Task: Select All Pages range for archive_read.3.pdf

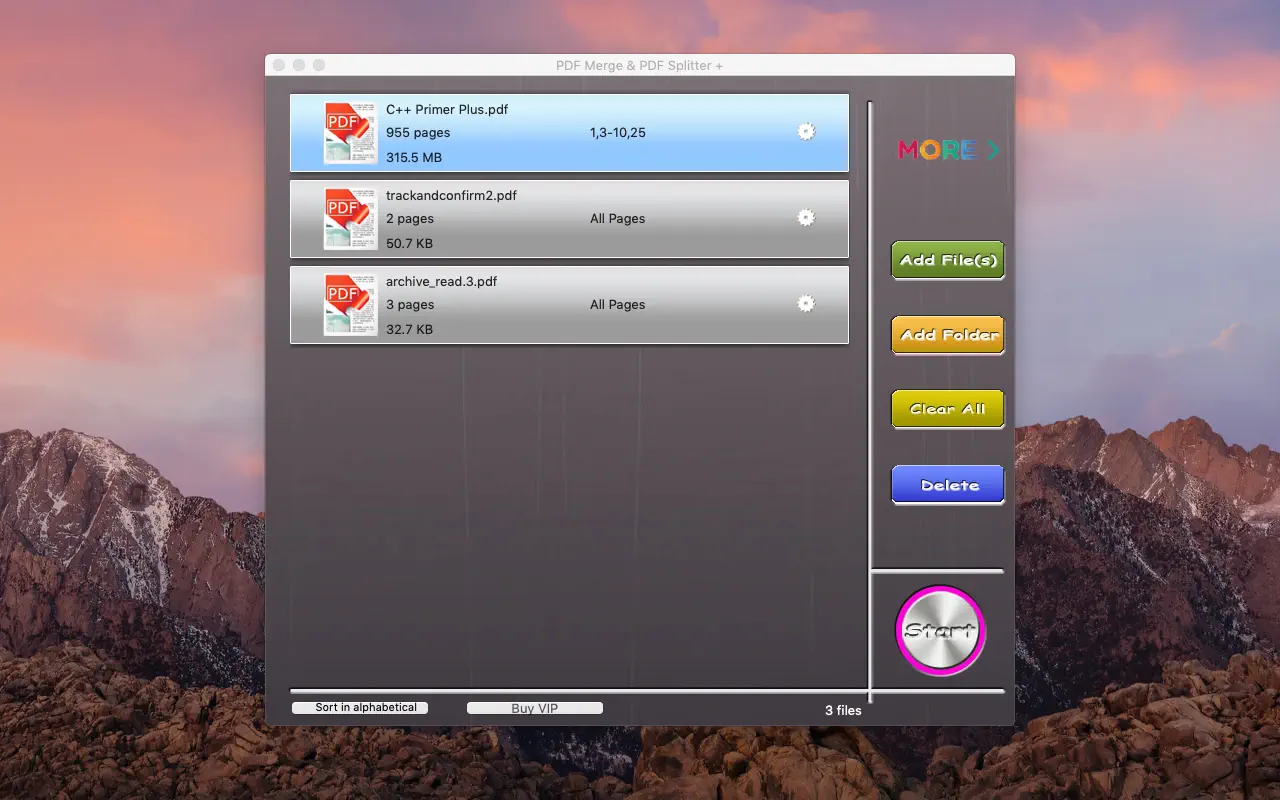Action: [x=617, y=305]
